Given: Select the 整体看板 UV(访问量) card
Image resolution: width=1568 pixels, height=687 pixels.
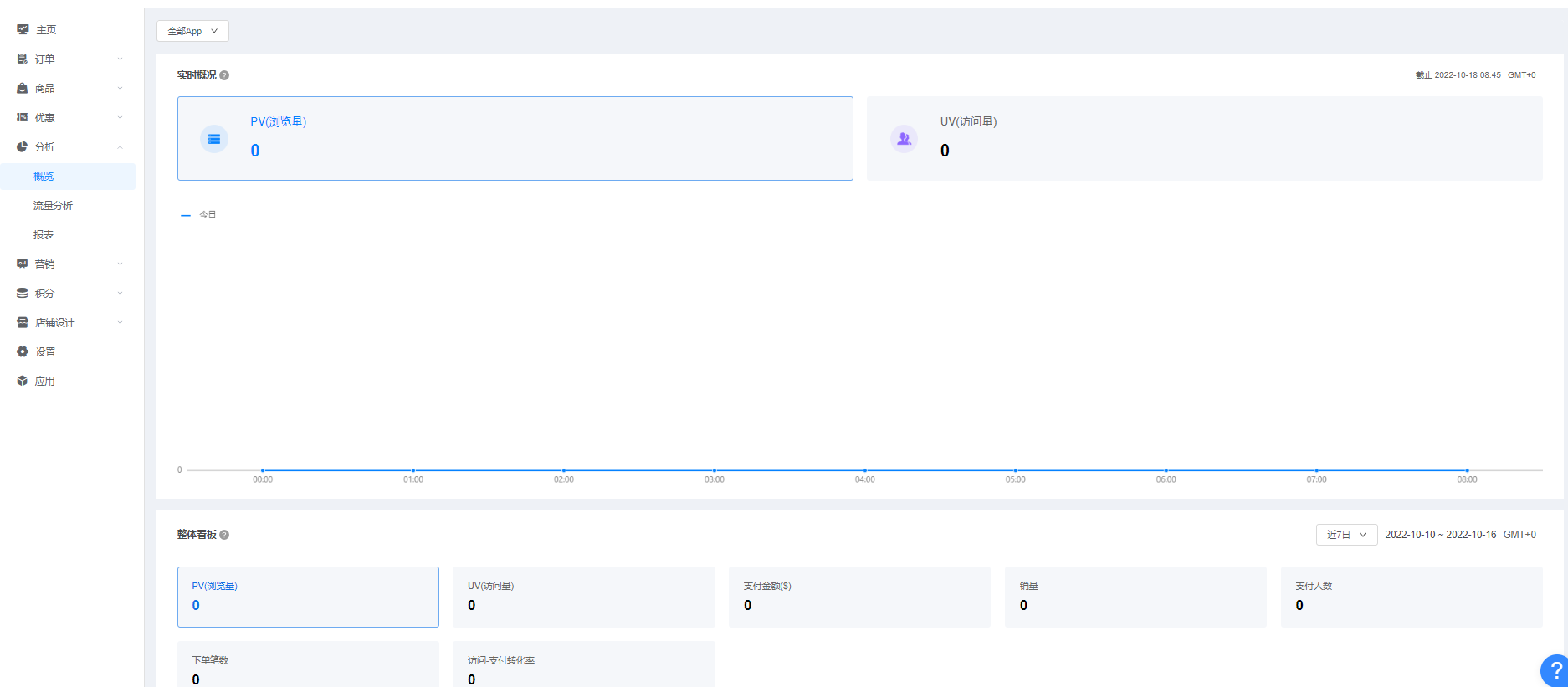Looking at the screenshot, I should [x=584, y=597].
